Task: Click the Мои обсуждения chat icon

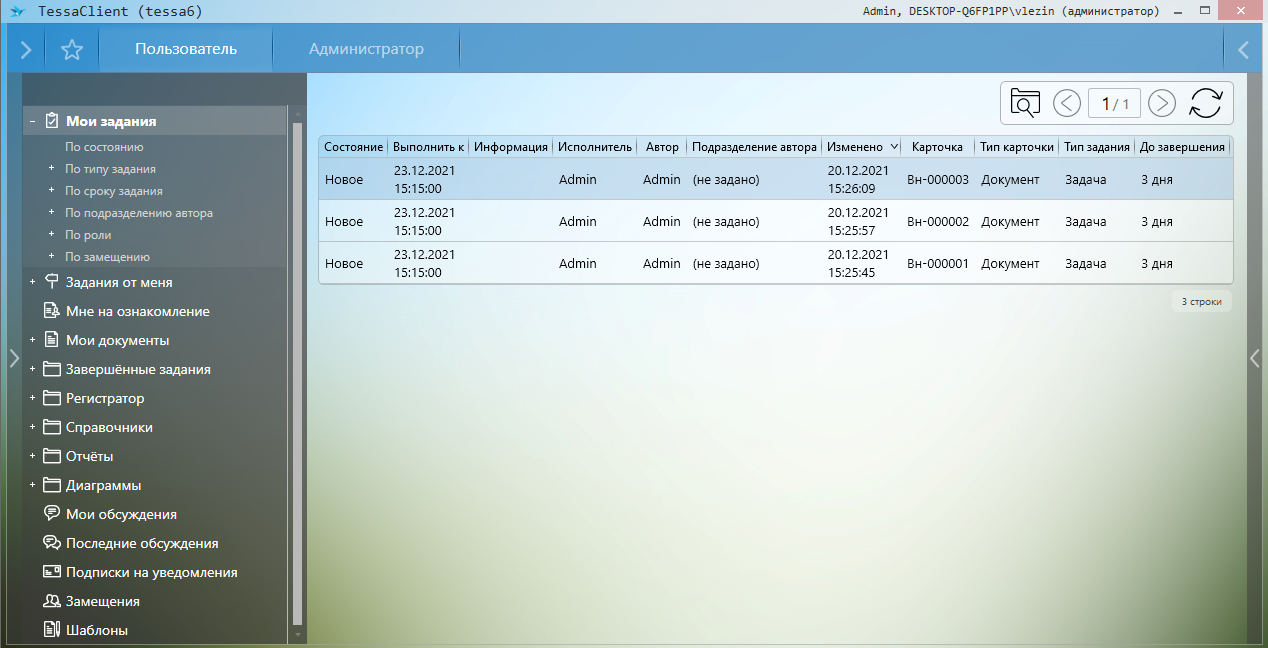Action: [x=52, y=514]
